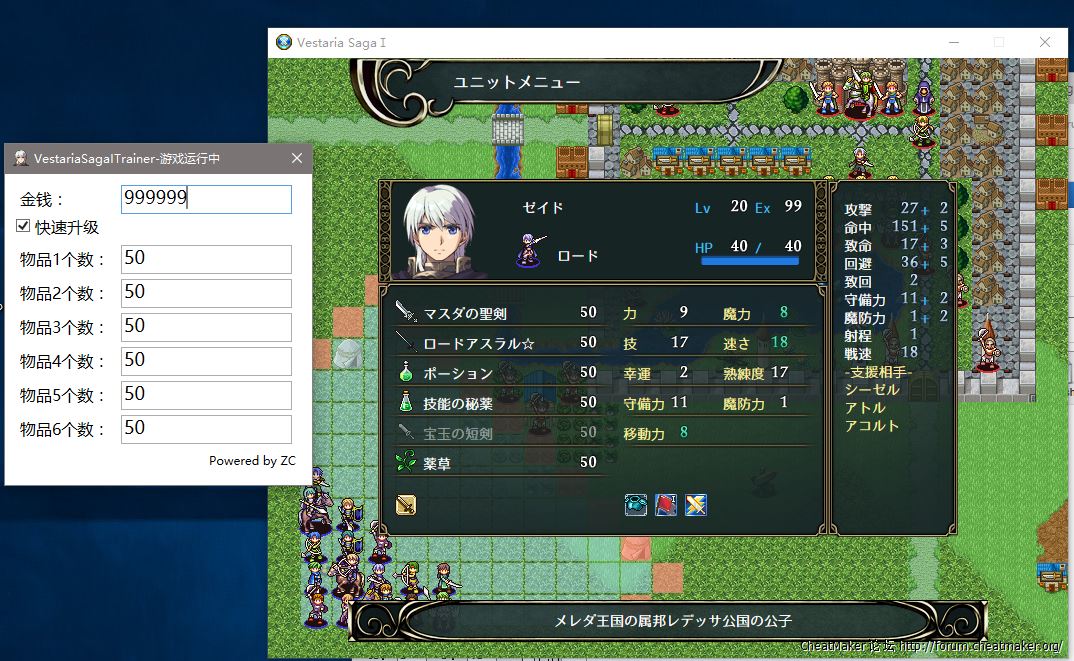This screenshot has width=1074, height=661.
Task: Click the Vestaria Saga globe title icon
Action: point(284,43)
